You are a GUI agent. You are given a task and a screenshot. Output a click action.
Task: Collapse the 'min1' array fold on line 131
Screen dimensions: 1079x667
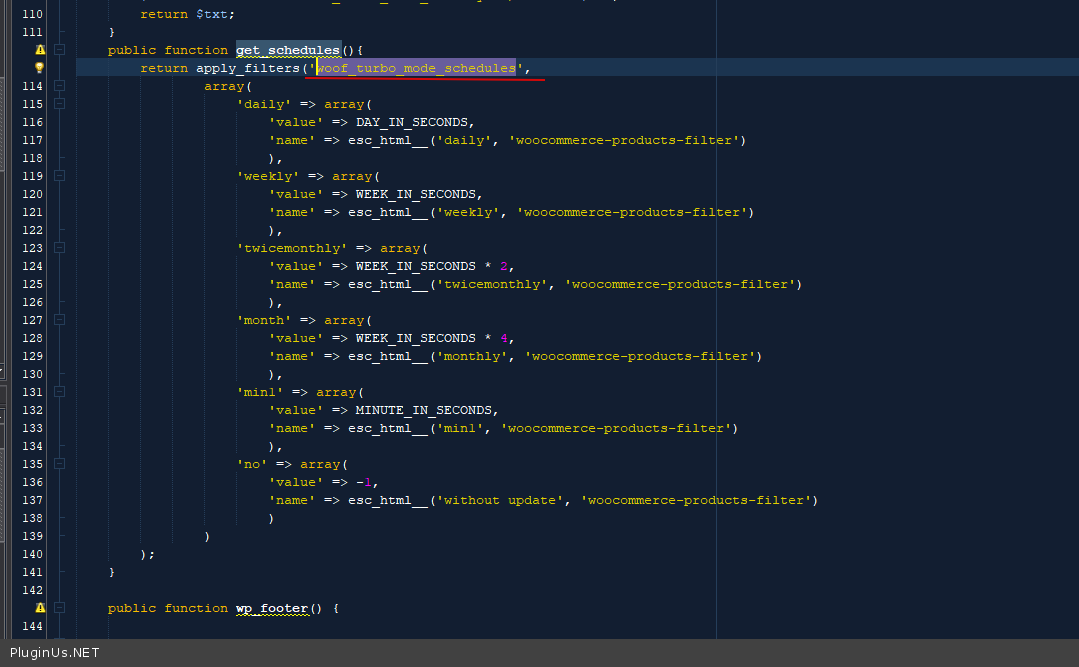point(60,392)
